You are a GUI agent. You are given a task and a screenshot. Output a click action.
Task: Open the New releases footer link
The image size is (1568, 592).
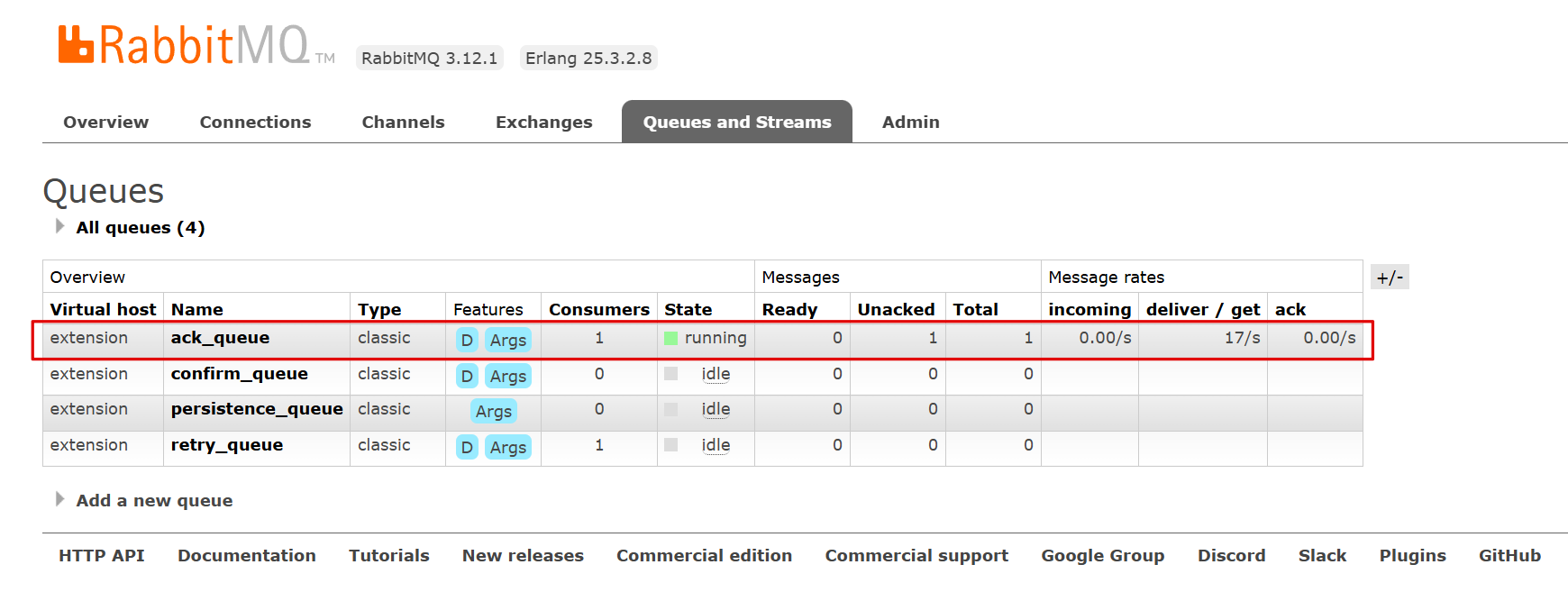pyautogui.click(x=523, y=555)
